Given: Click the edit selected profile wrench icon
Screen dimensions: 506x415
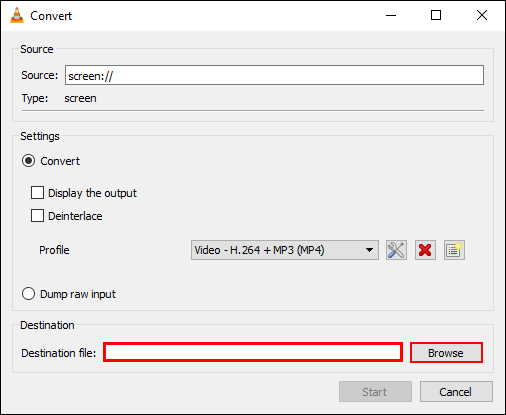Looking at the screenshot, I should point(396,250).
